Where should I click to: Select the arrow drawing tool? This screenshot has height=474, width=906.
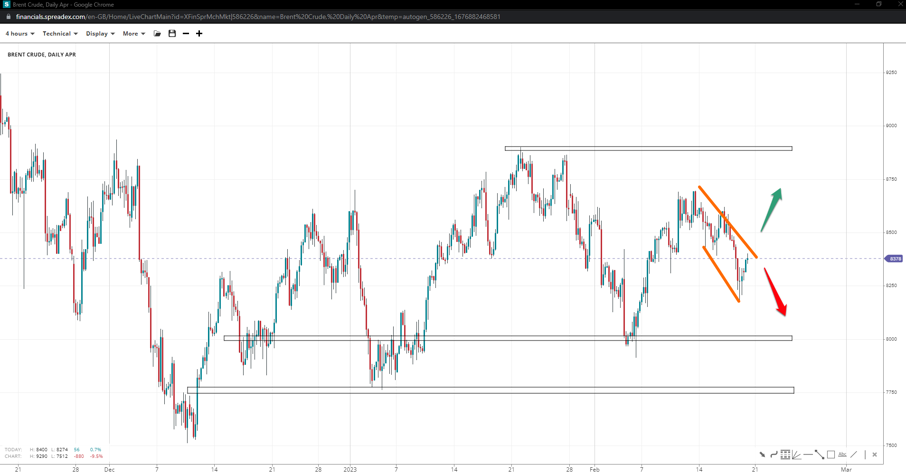click(x=762, y=455)
